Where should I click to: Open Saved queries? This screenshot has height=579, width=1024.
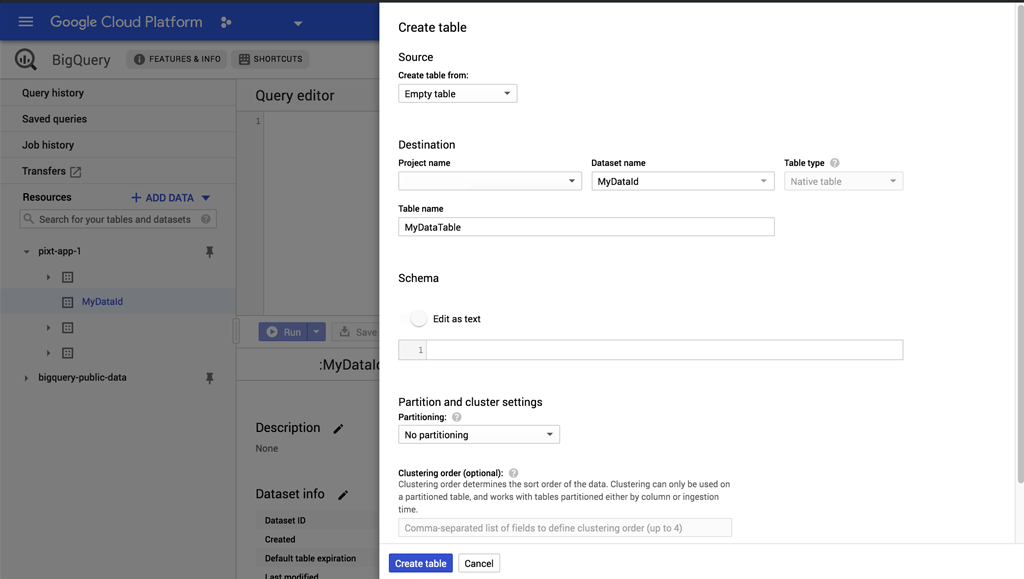[54, 119]
